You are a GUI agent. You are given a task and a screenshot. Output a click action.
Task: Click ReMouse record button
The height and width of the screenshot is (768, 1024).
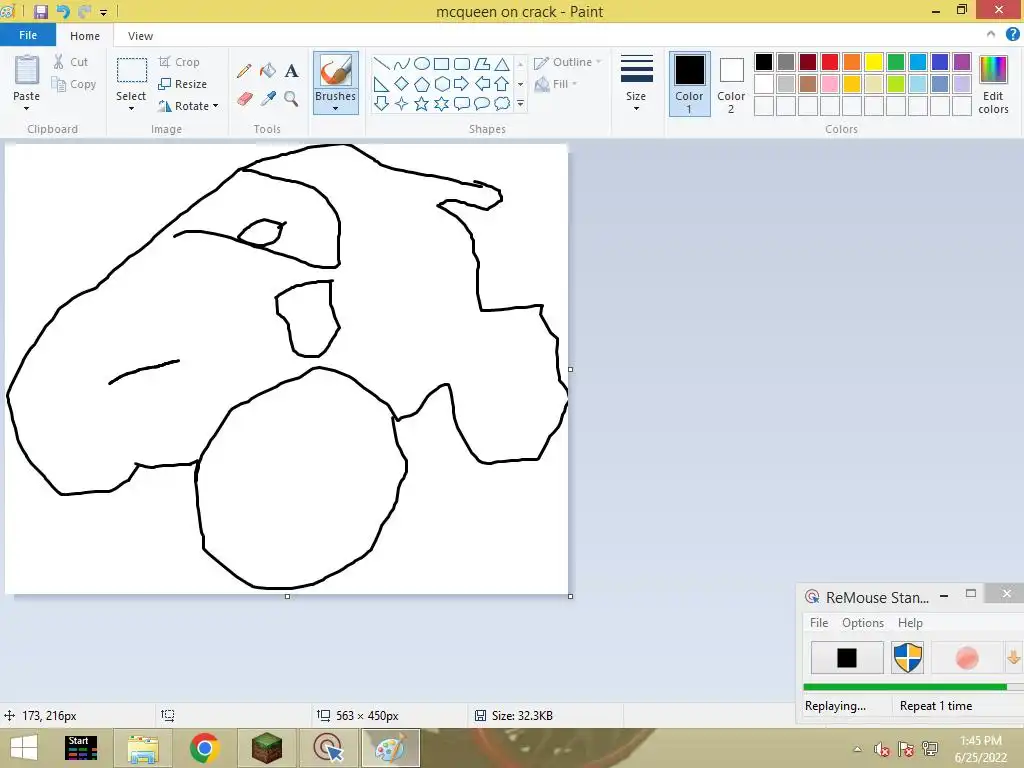pos(967,658)
